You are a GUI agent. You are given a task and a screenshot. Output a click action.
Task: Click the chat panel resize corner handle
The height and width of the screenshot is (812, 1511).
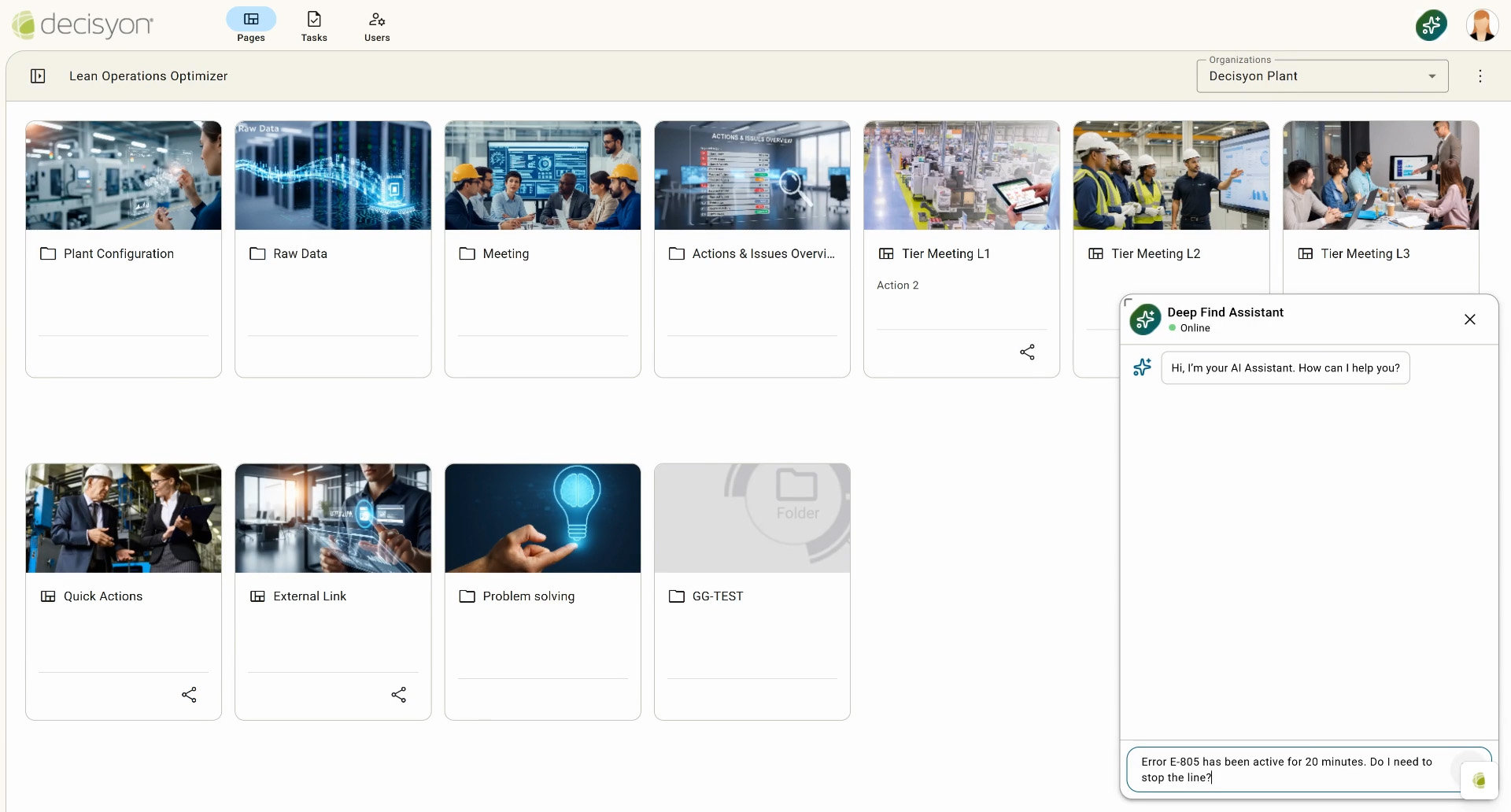1127,301
